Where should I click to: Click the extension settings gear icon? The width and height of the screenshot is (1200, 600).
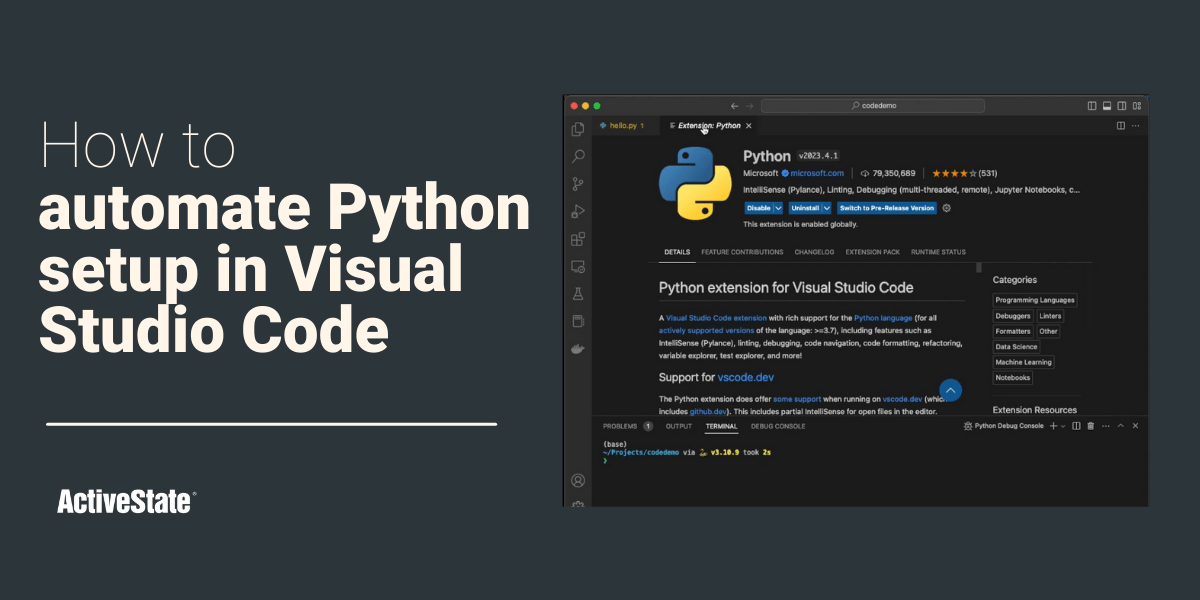coord(947,208)
